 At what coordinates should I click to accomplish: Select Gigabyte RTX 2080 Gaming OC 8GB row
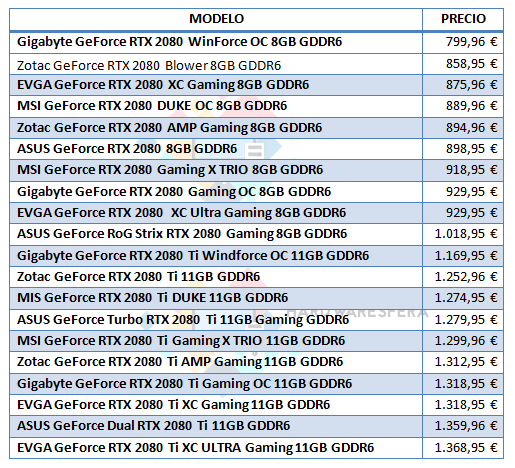pos(256,192)
